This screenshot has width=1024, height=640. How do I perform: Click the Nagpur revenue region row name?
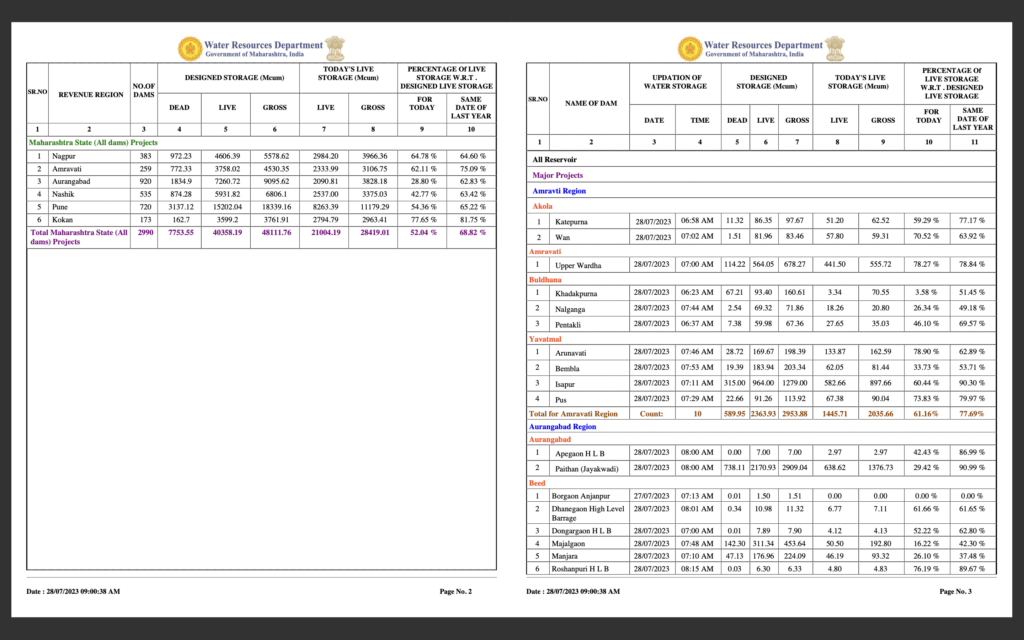pyautogui.click(x=64, y=157)
